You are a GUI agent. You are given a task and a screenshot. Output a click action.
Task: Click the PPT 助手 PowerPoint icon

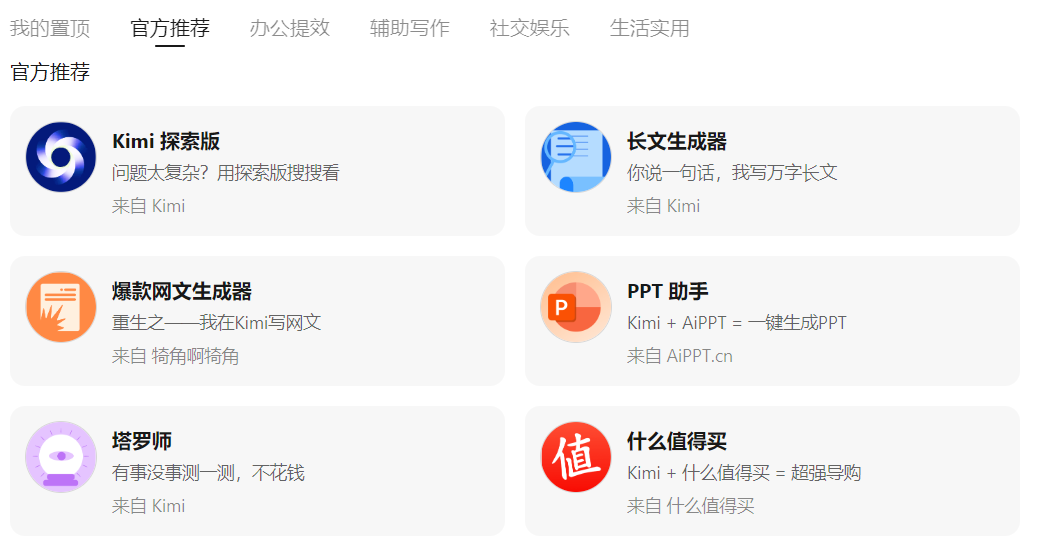(576, 307)
